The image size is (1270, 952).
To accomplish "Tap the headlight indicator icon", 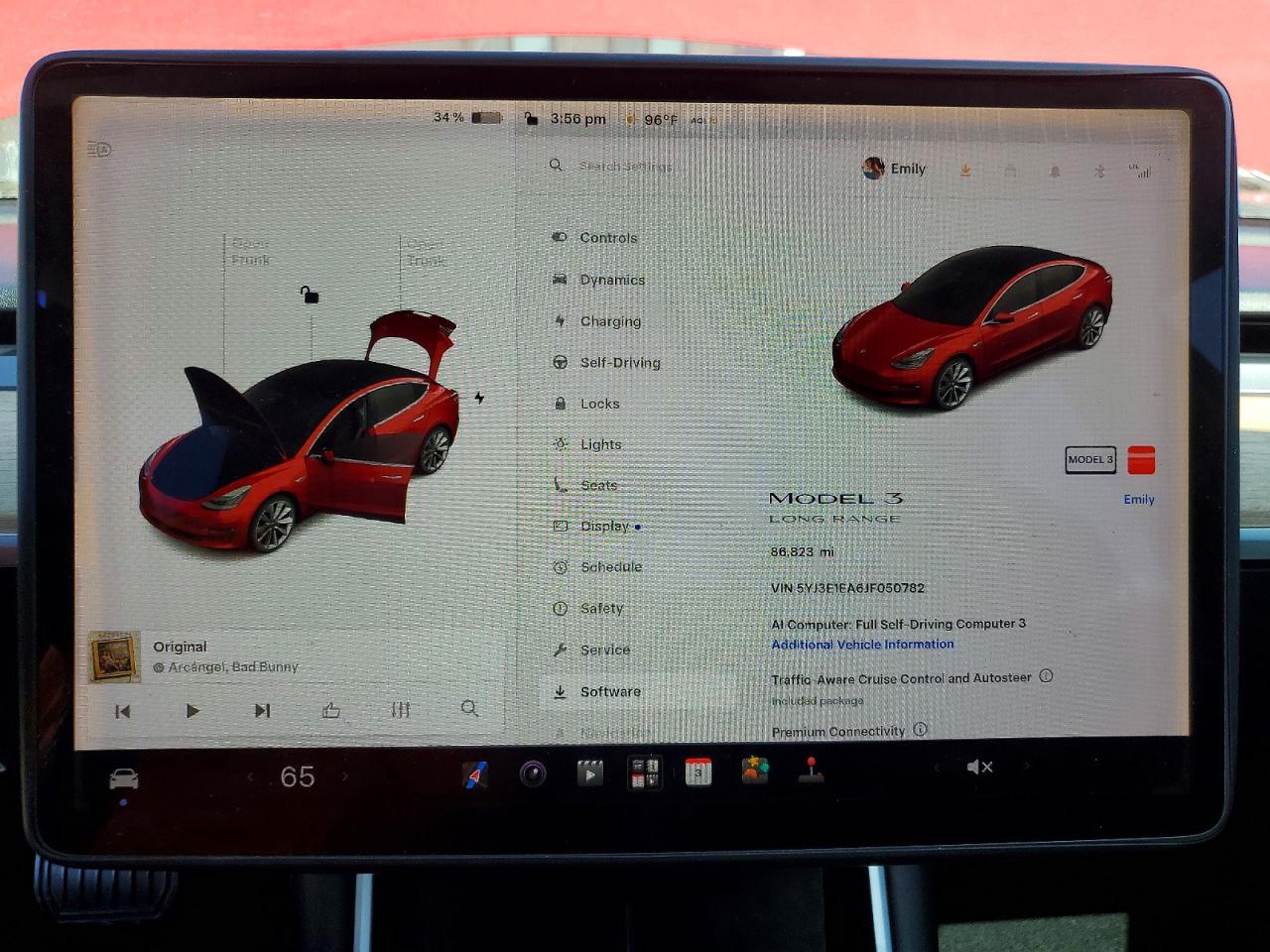I will 99,150.
